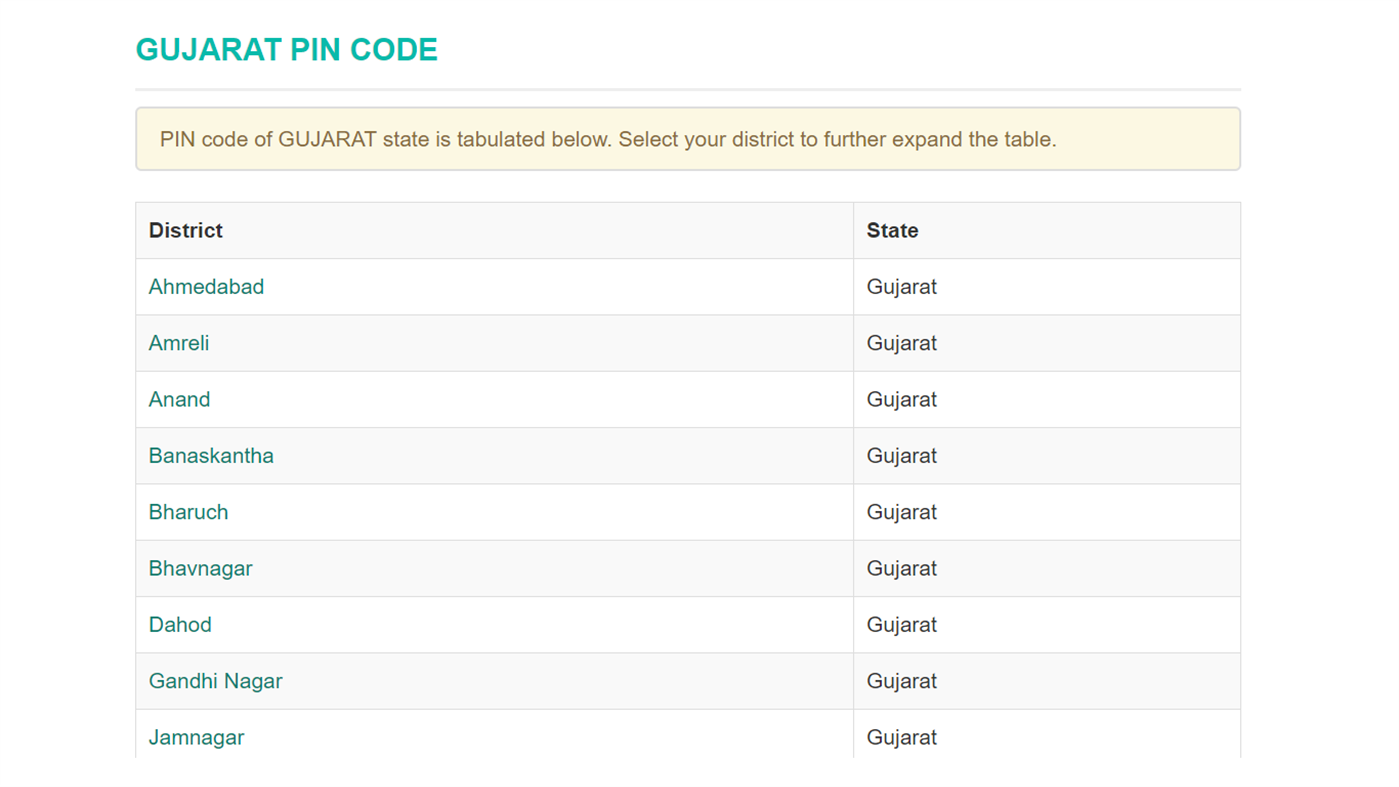
Task: Select the State column header
Action: [890, 230]
